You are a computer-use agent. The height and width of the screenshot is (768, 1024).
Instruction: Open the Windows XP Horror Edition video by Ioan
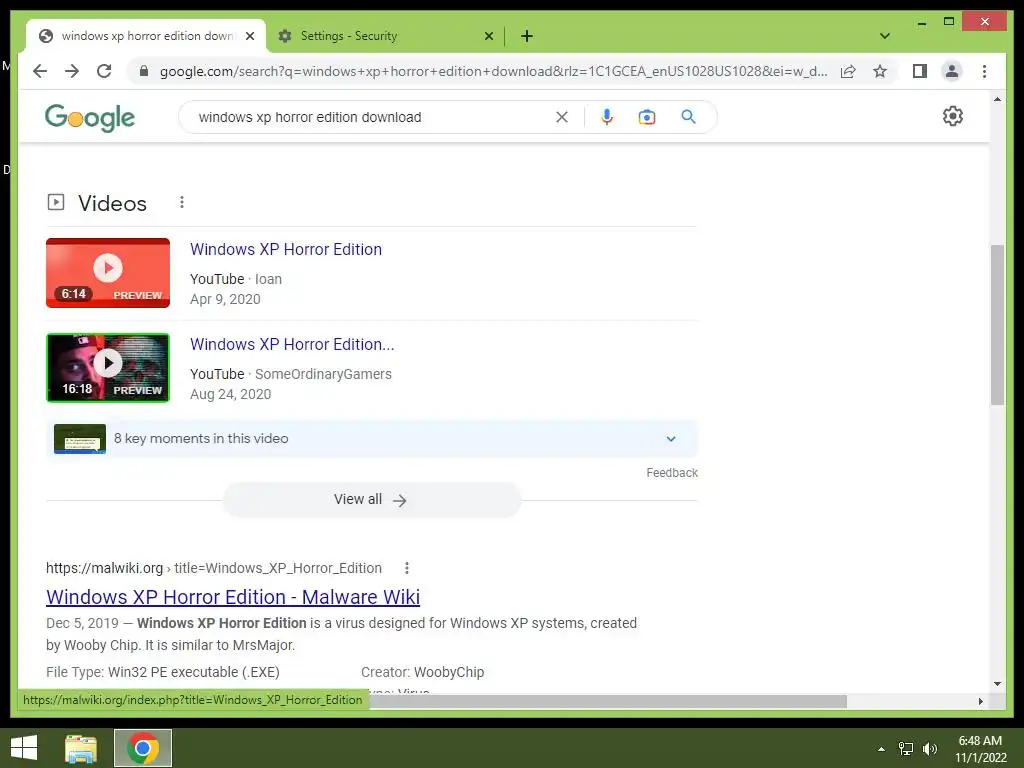[x=286, y=249]
